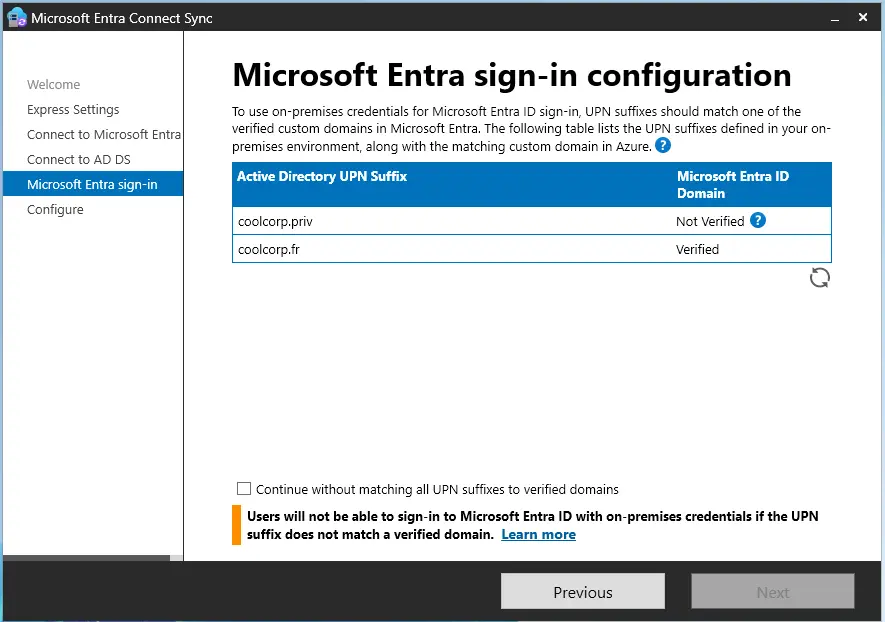Jump to the Configure step
This screenshot has width=885, height=622.
click(55, 210)
